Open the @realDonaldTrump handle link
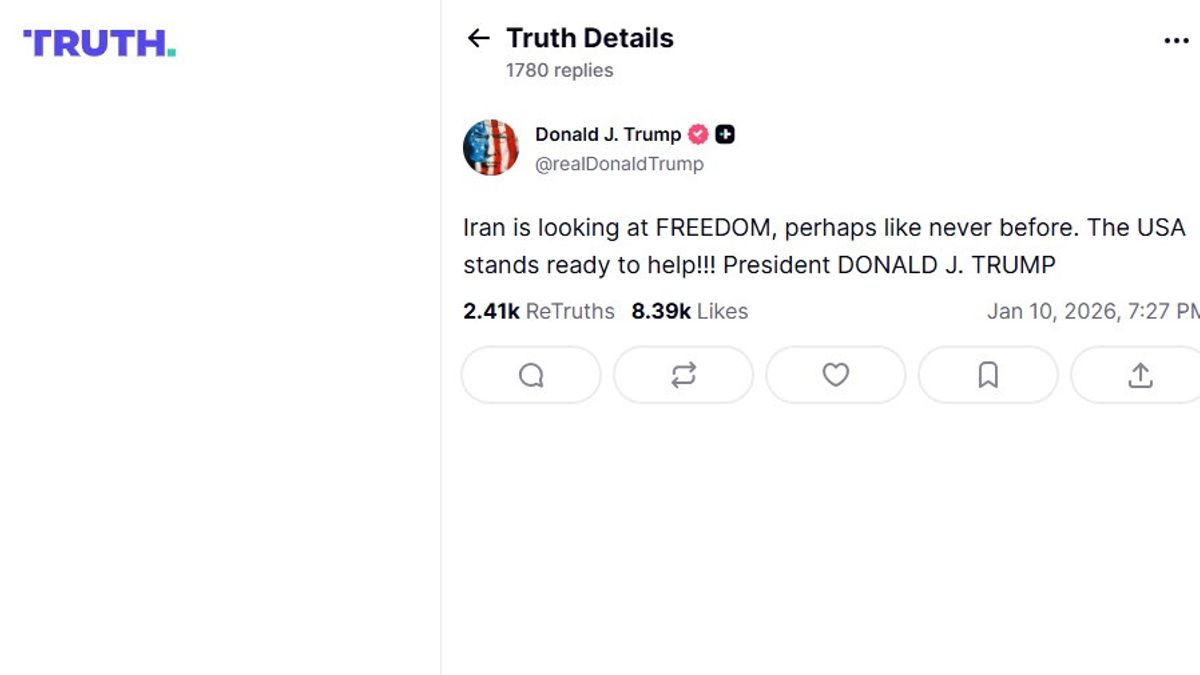Viewport: 1200px width, 675px height. (619, 164)
